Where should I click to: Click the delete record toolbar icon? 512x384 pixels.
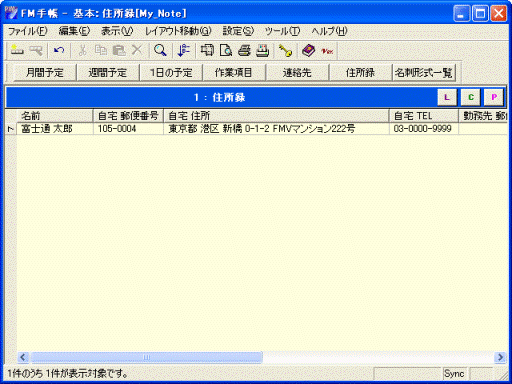[36, 50]
